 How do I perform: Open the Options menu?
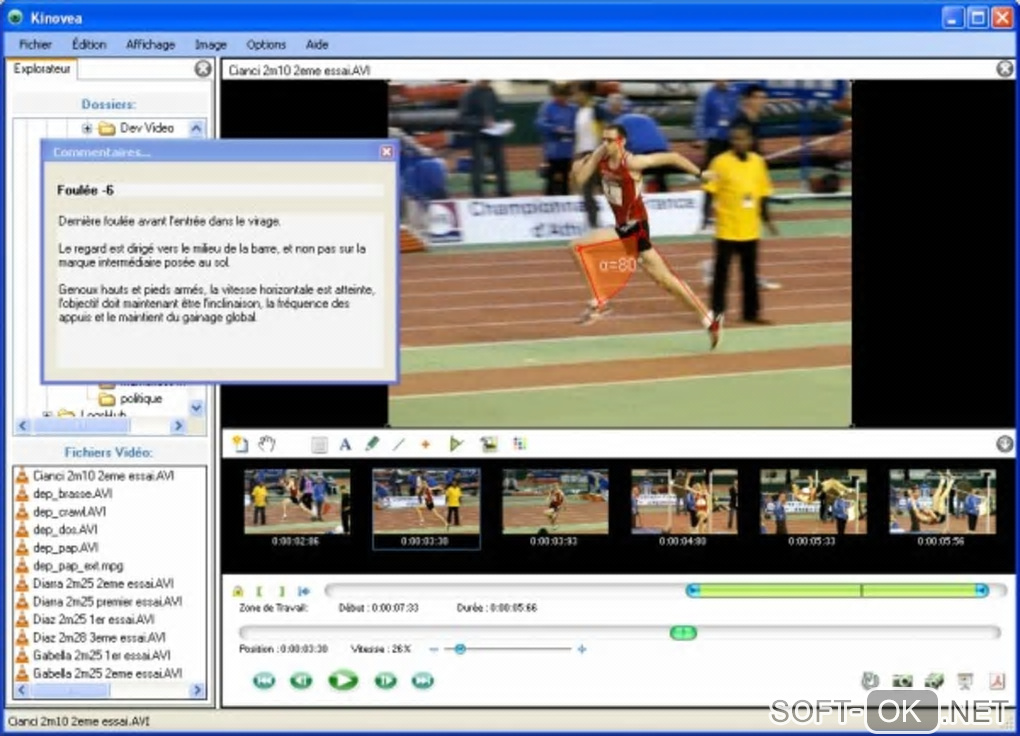coord(266,44)
